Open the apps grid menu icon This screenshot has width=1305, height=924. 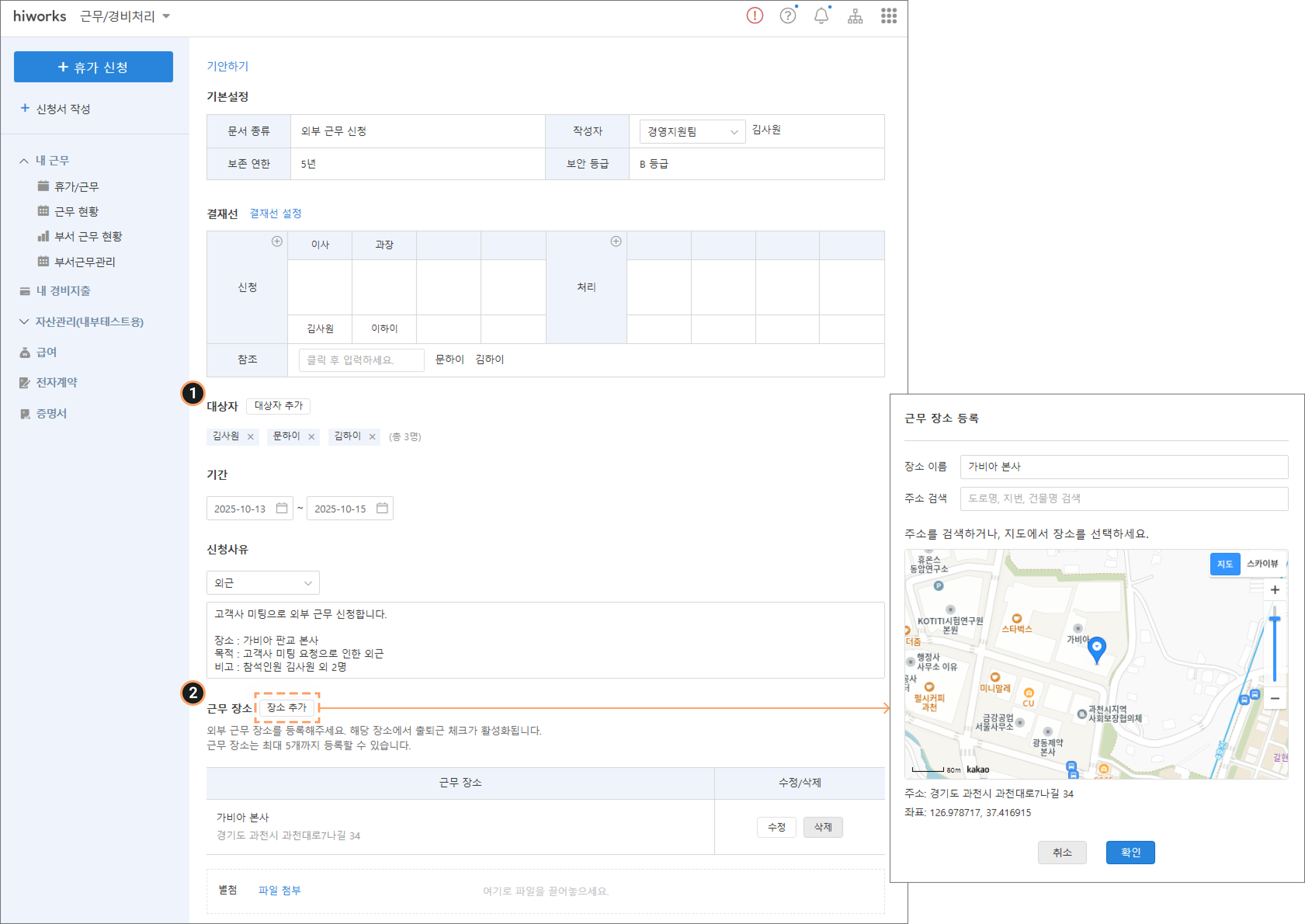coord(888,16)
